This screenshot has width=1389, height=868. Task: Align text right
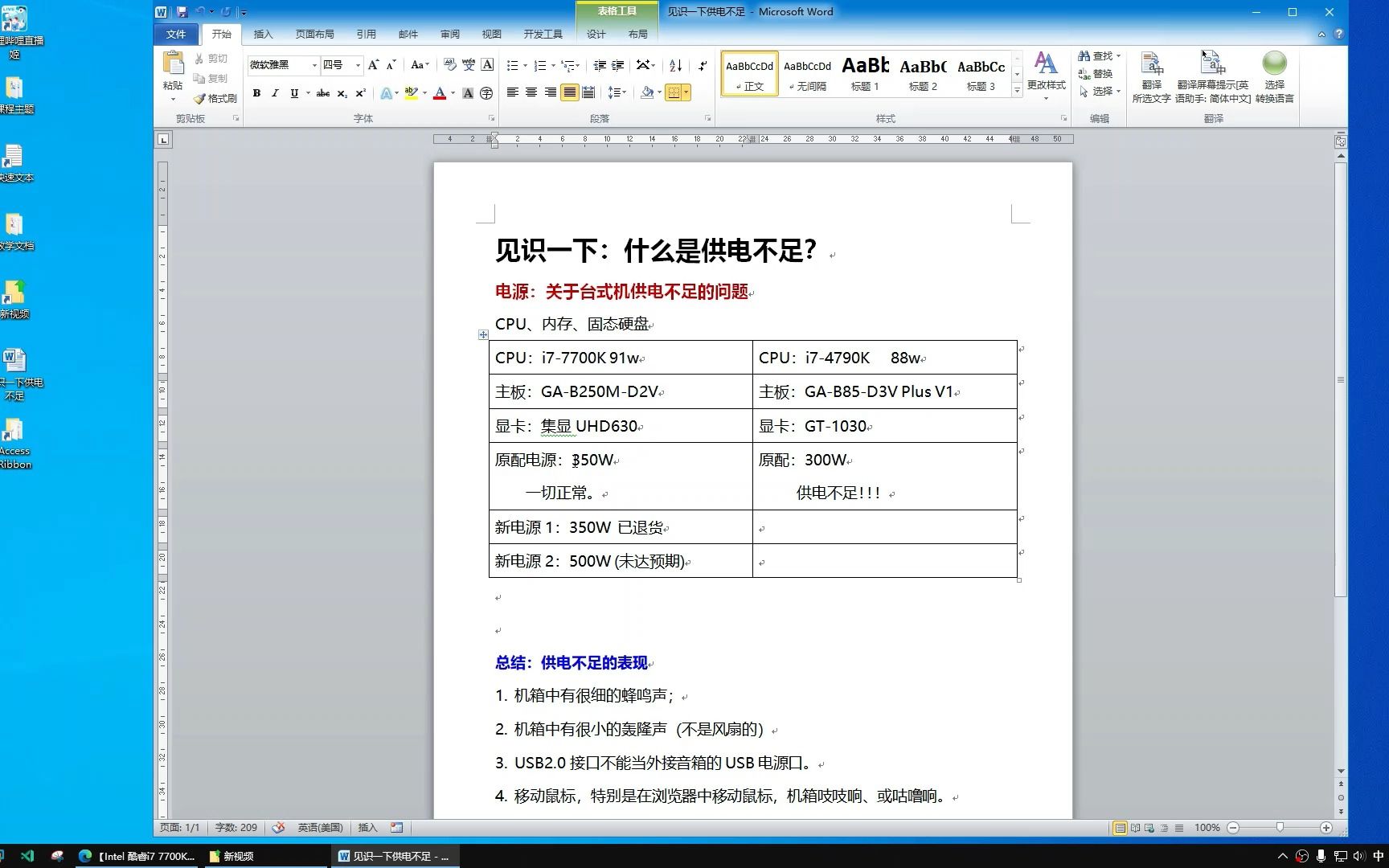point(551,93)
